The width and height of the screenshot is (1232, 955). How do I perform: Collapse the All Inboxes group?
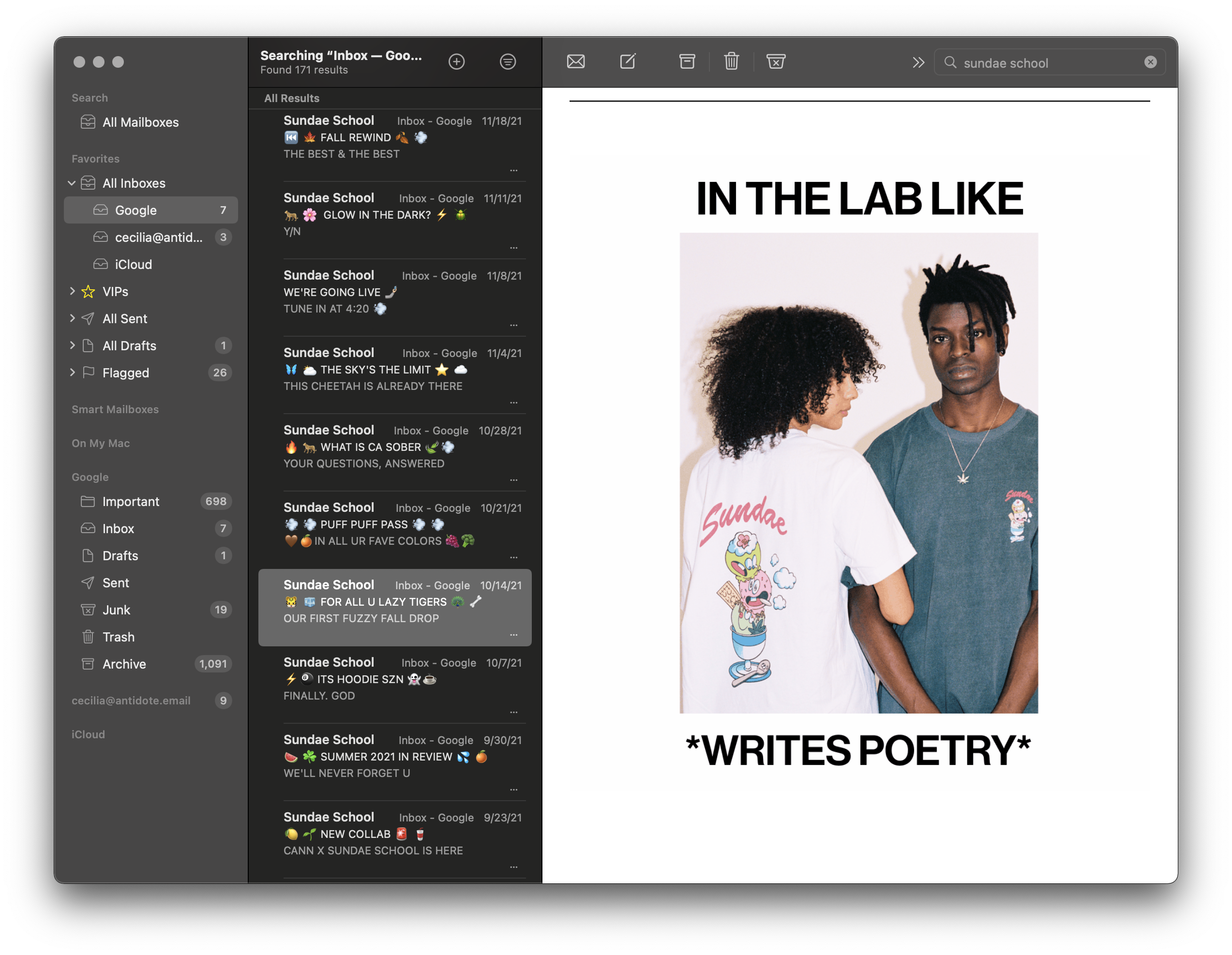tap(72, 183)
